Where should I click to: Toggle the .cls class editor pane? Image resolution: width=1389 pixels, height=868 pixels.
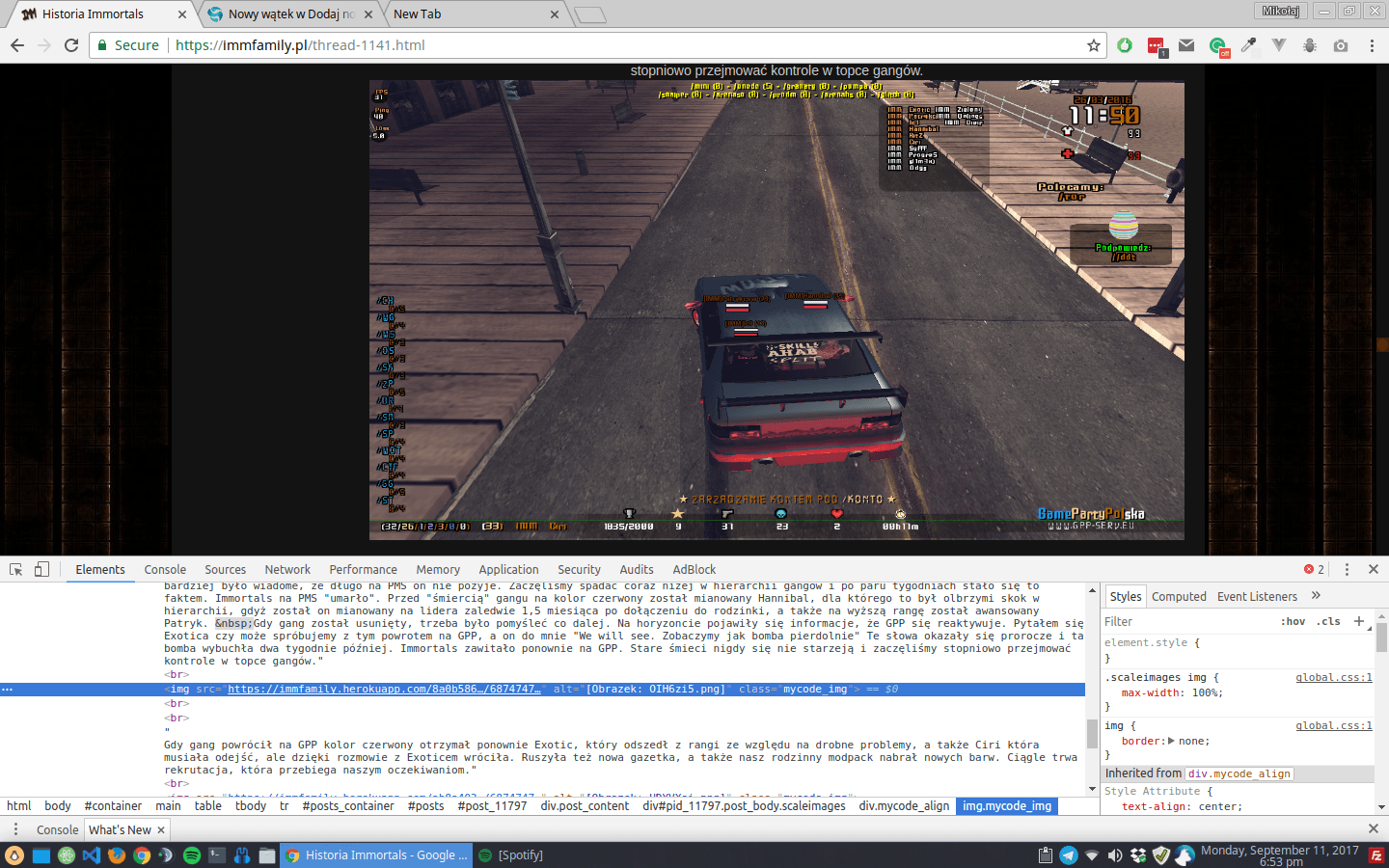[x=1330, y=622]
